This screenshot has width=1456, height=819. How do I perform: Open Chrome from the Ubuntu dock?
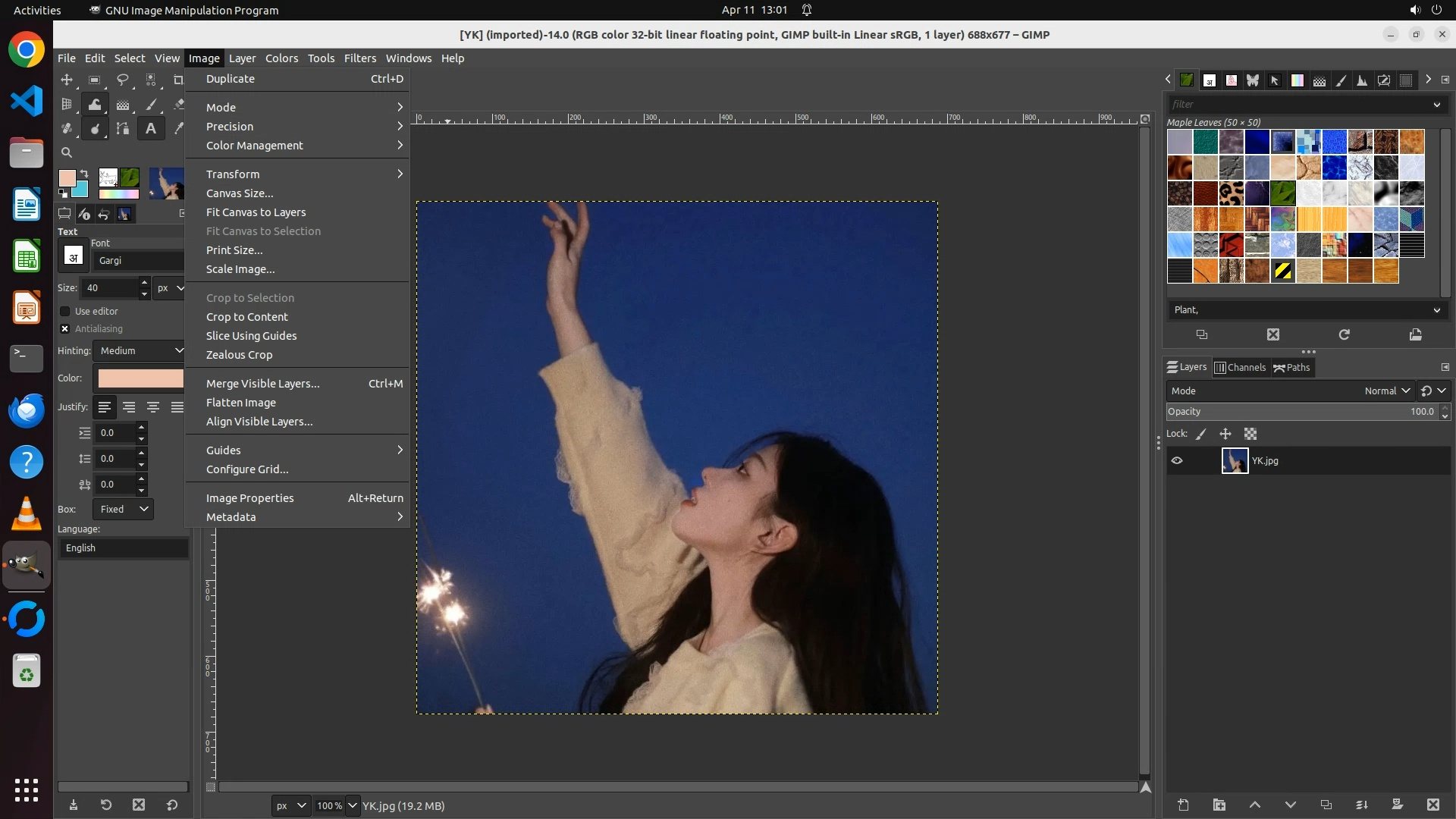(27, 50)
